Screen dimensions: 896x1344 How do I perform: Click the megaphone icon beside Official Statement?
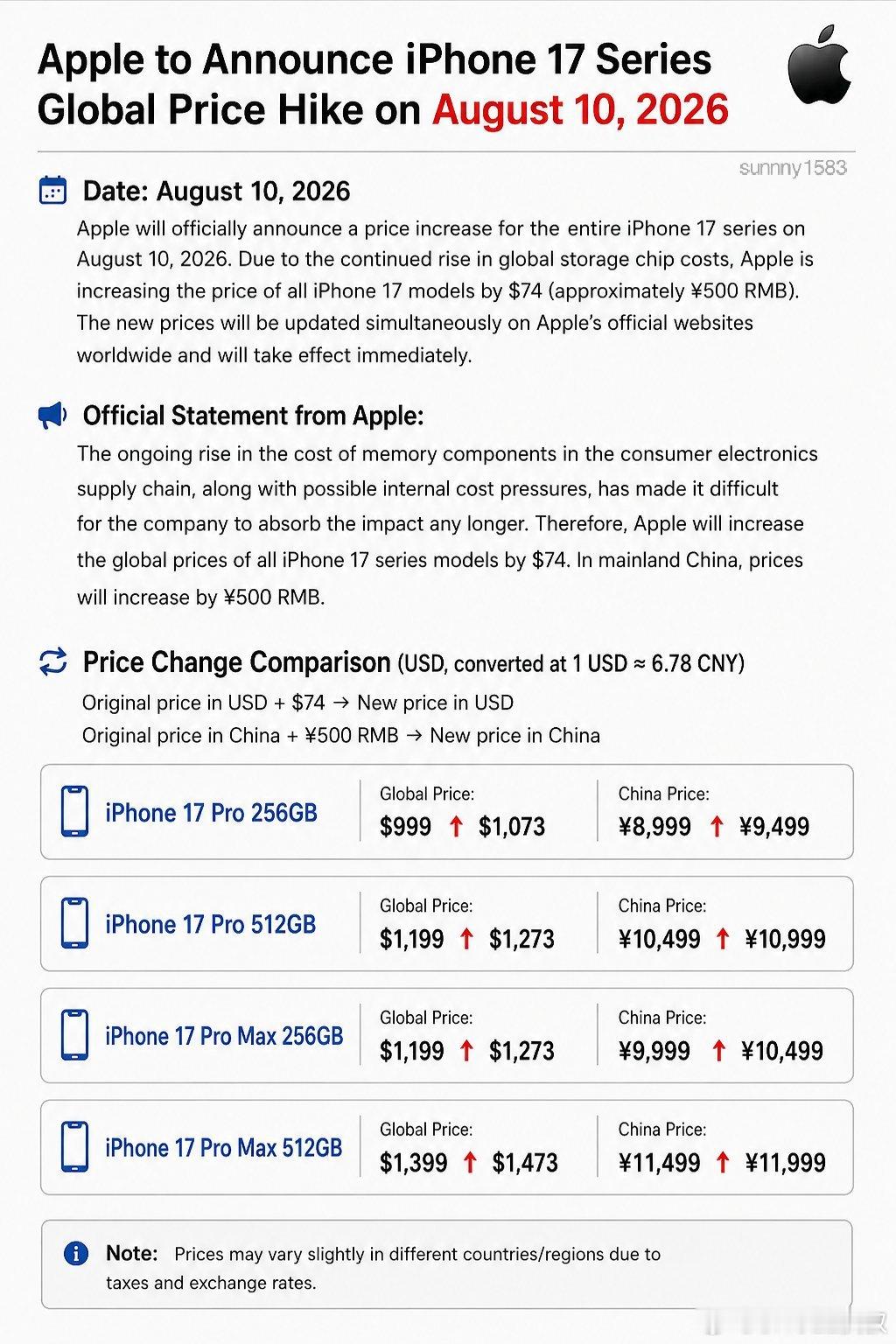[x=52, y=415]
